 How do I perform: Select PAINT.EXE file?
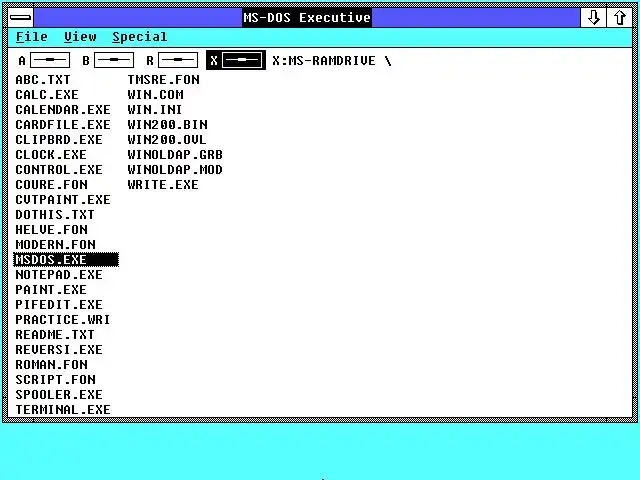51,290
